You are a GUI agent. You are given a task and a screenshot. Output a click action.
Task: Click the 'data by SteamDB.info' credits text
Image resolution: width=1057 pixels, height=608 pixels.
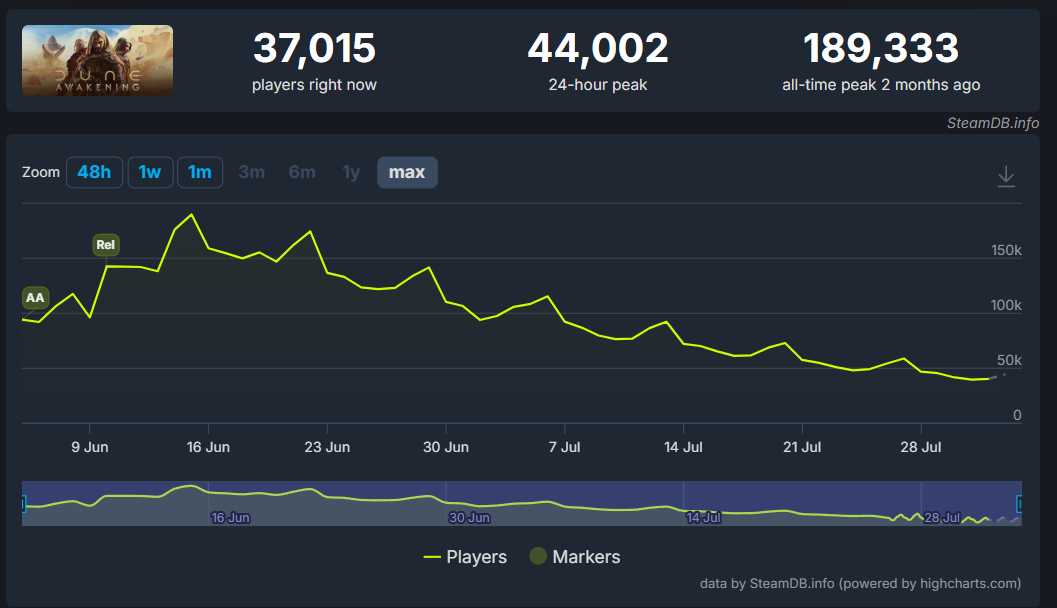pyautogui.click(x=860, y=584)
